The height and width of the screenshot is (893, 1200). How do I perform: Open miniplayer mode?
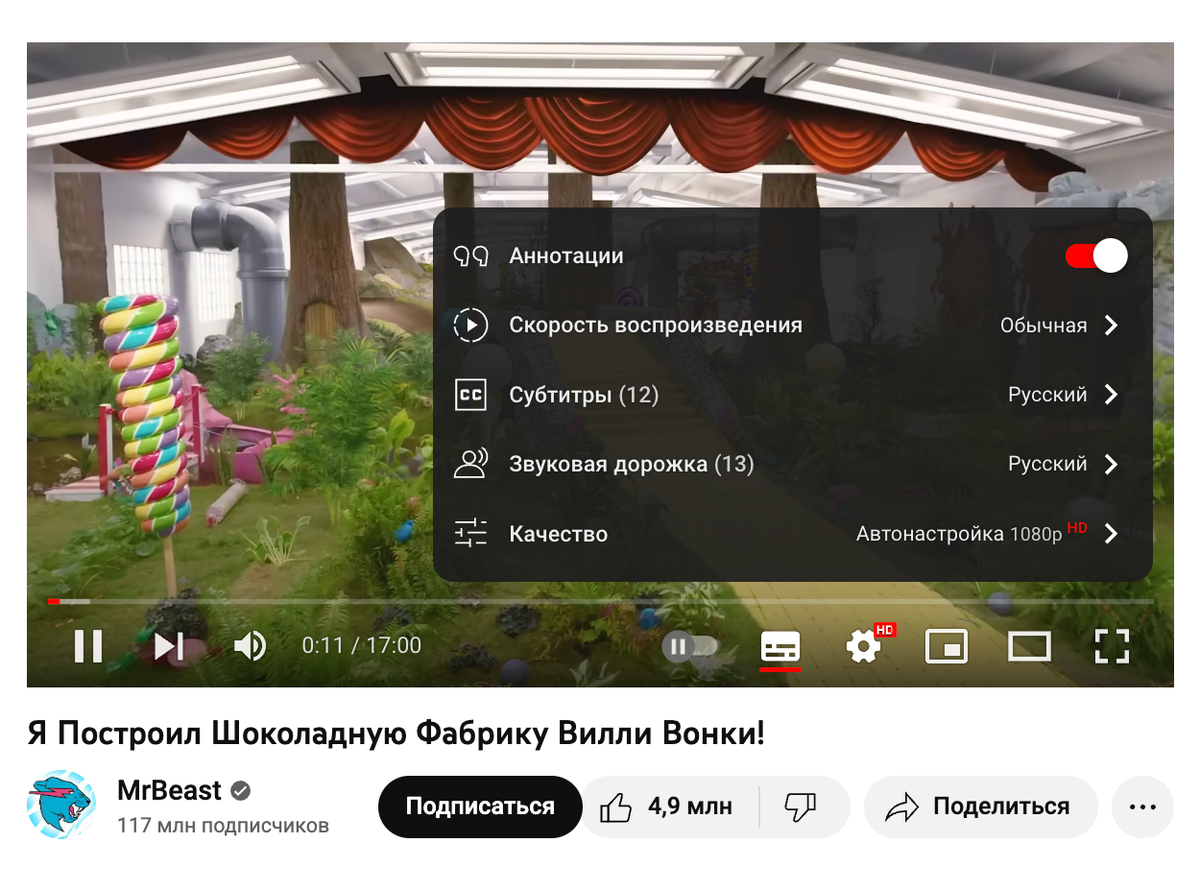coord(946,647)
